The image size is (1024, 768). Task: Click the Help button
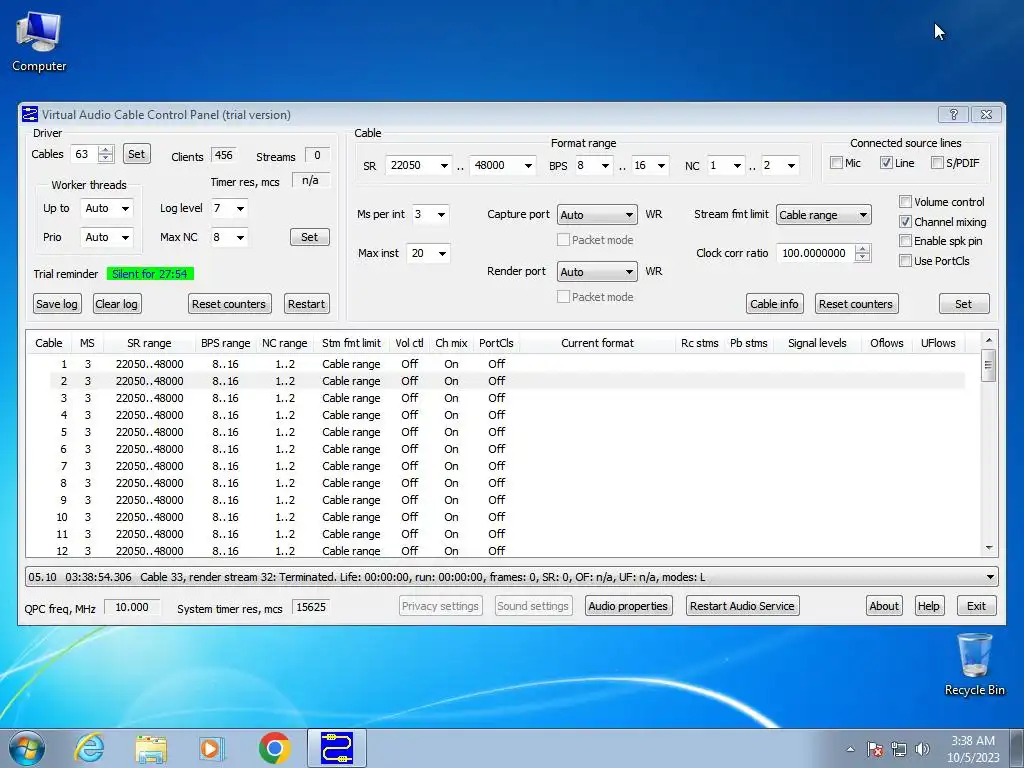928,606
